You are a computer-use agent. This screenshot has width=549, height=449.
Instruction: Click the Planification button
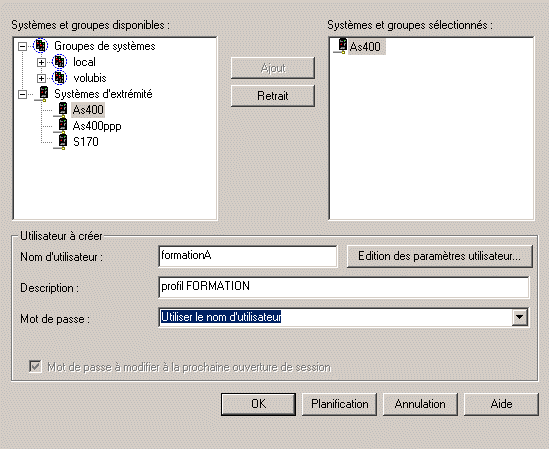[x=340, y=404]
